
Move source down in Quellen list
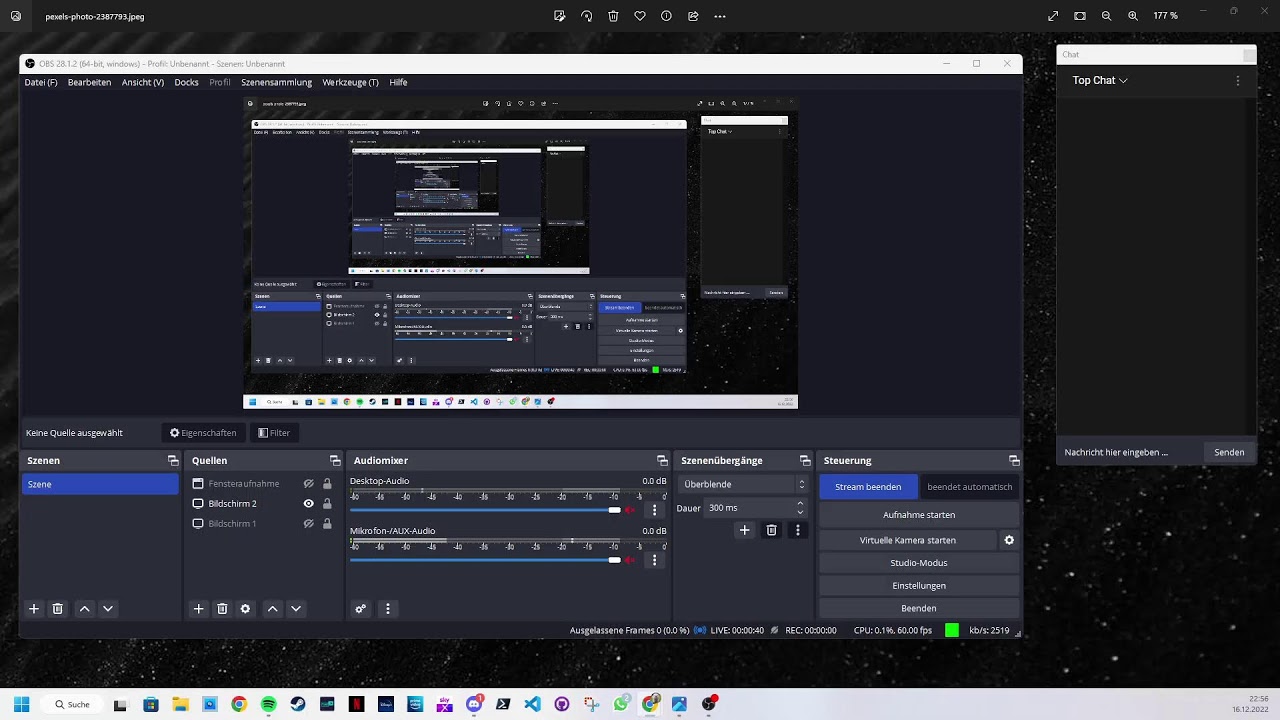pyautogui.click(x=296, y=608)
